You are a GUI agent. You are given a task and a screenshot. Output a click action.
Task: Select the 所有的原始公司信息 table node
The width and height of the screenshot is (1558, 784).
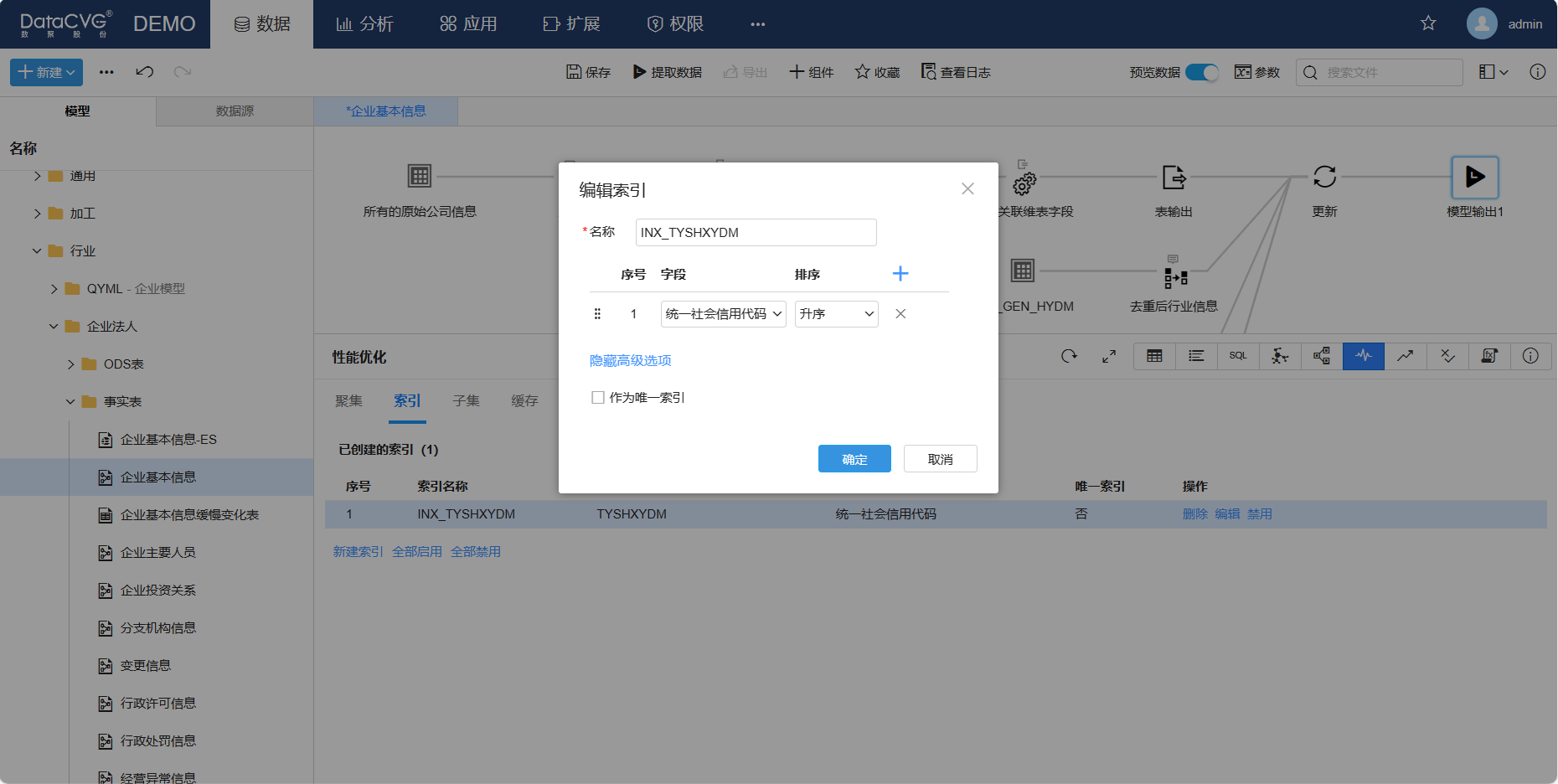click(x=420, y=176)
